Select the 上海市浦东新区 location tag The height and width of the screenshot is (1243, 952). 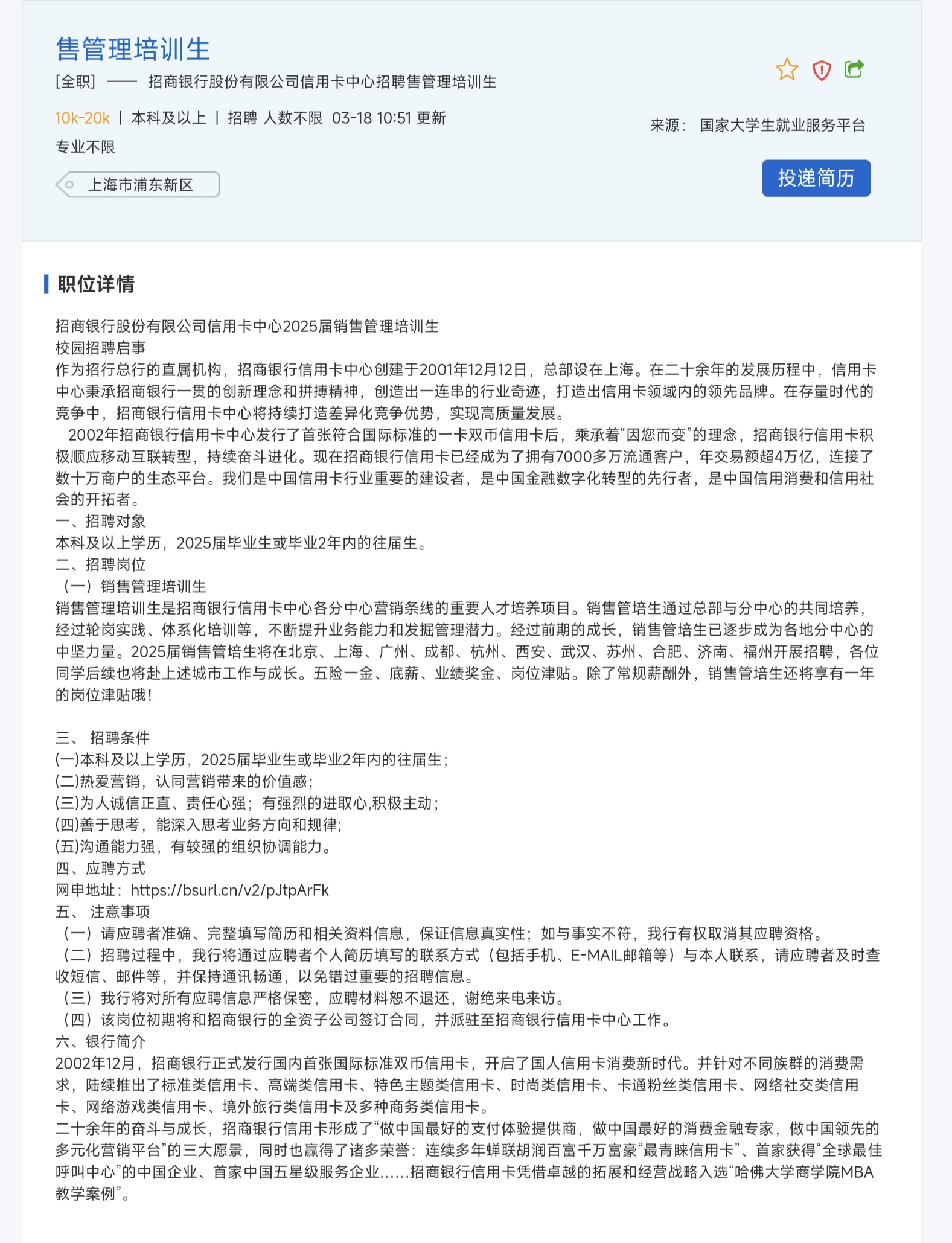[x=138, y=185]
